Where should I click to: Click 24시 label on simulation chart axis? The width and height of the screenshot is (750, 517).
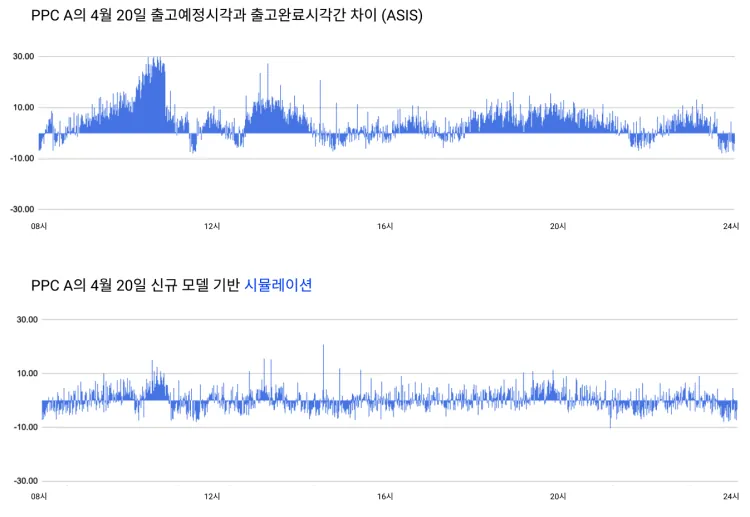click(730, 496)
